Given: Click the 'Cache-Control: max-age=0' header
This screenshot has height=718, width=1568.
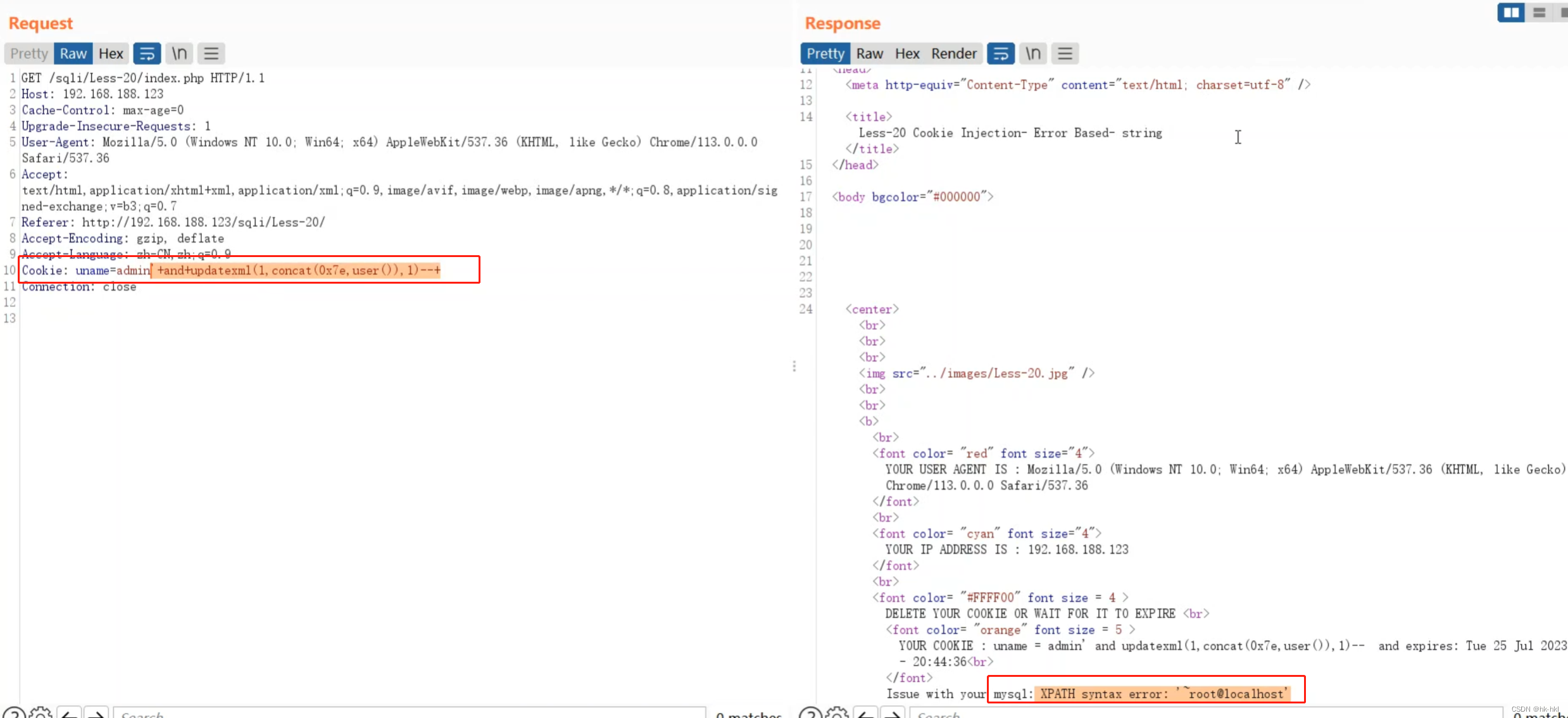Looking at the screenshot, I should click(x=103, y=110).
